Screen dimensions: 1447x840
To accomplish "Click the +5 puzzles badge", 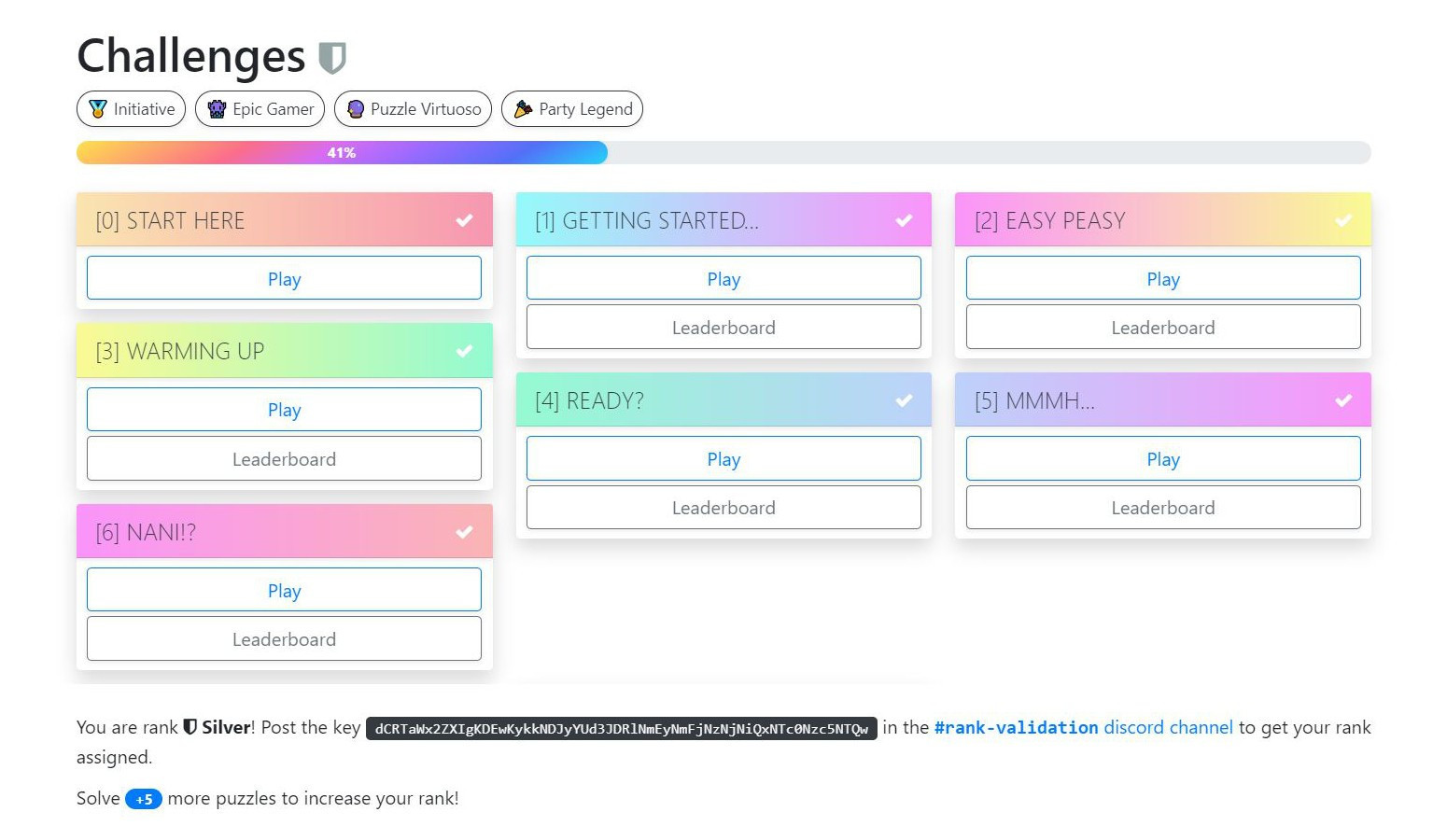I will tap(144, 799).
